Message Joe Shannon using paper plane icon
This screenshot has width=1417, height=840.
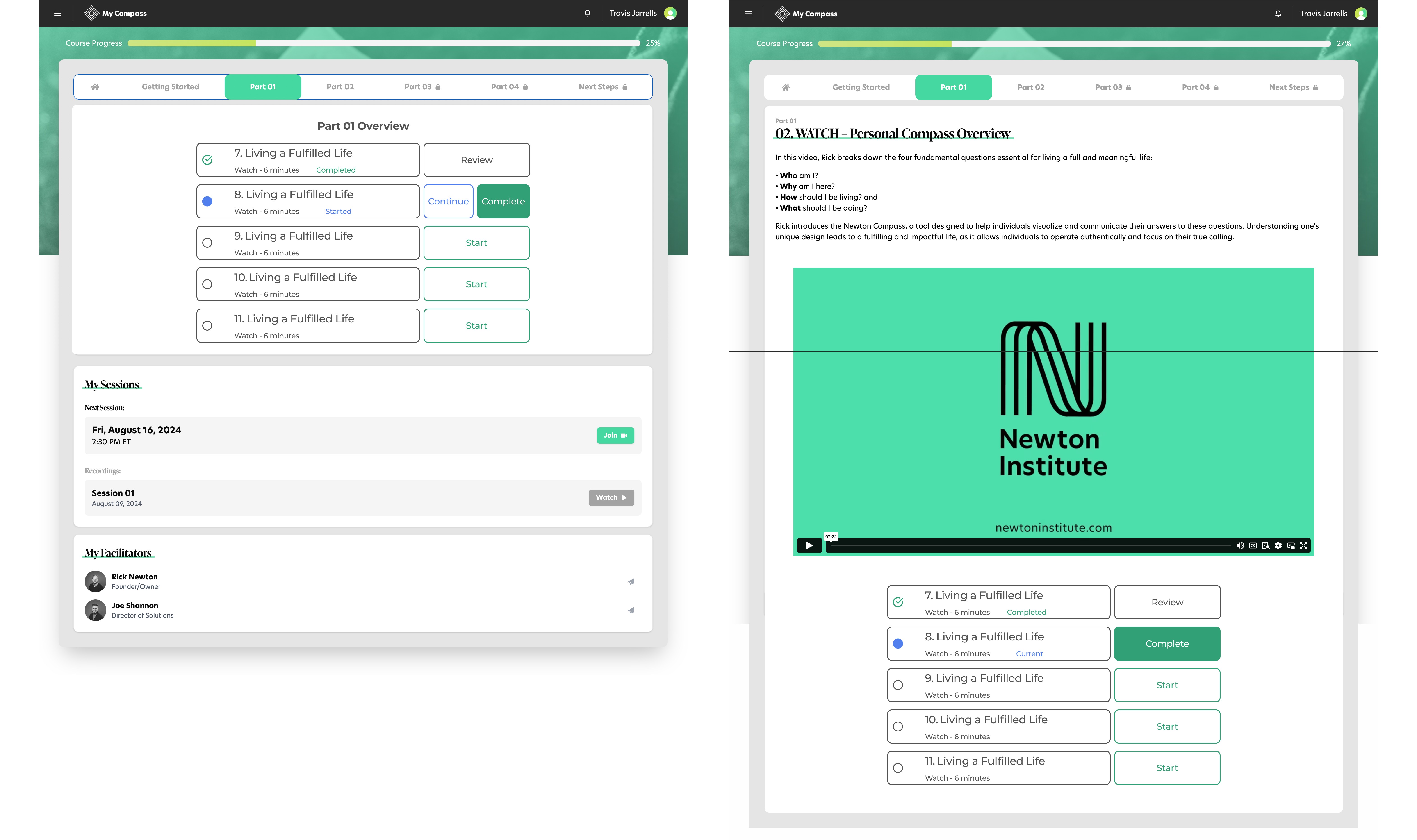tap(631, 610)
